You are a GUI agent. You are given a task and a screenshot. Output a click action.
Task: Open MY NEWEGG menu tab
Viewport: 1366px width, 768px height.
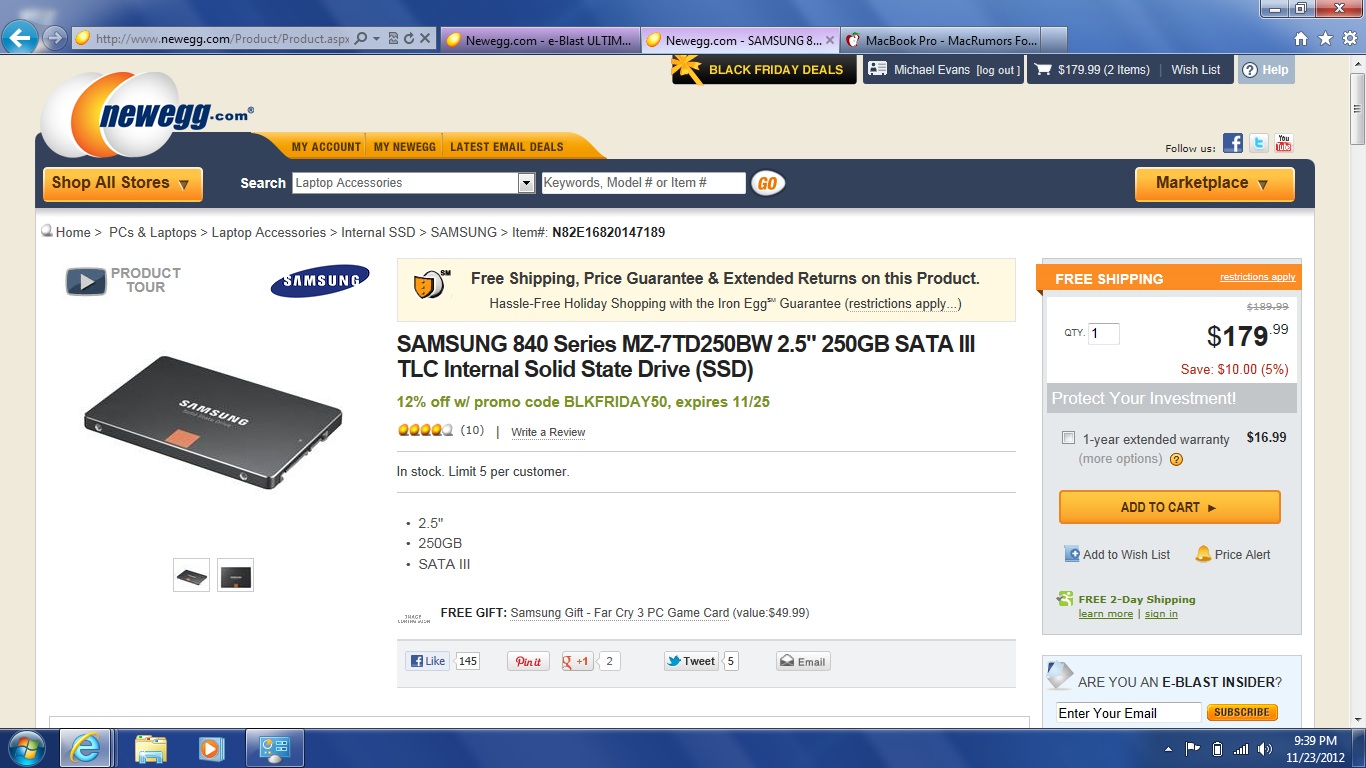pos(405,147)
